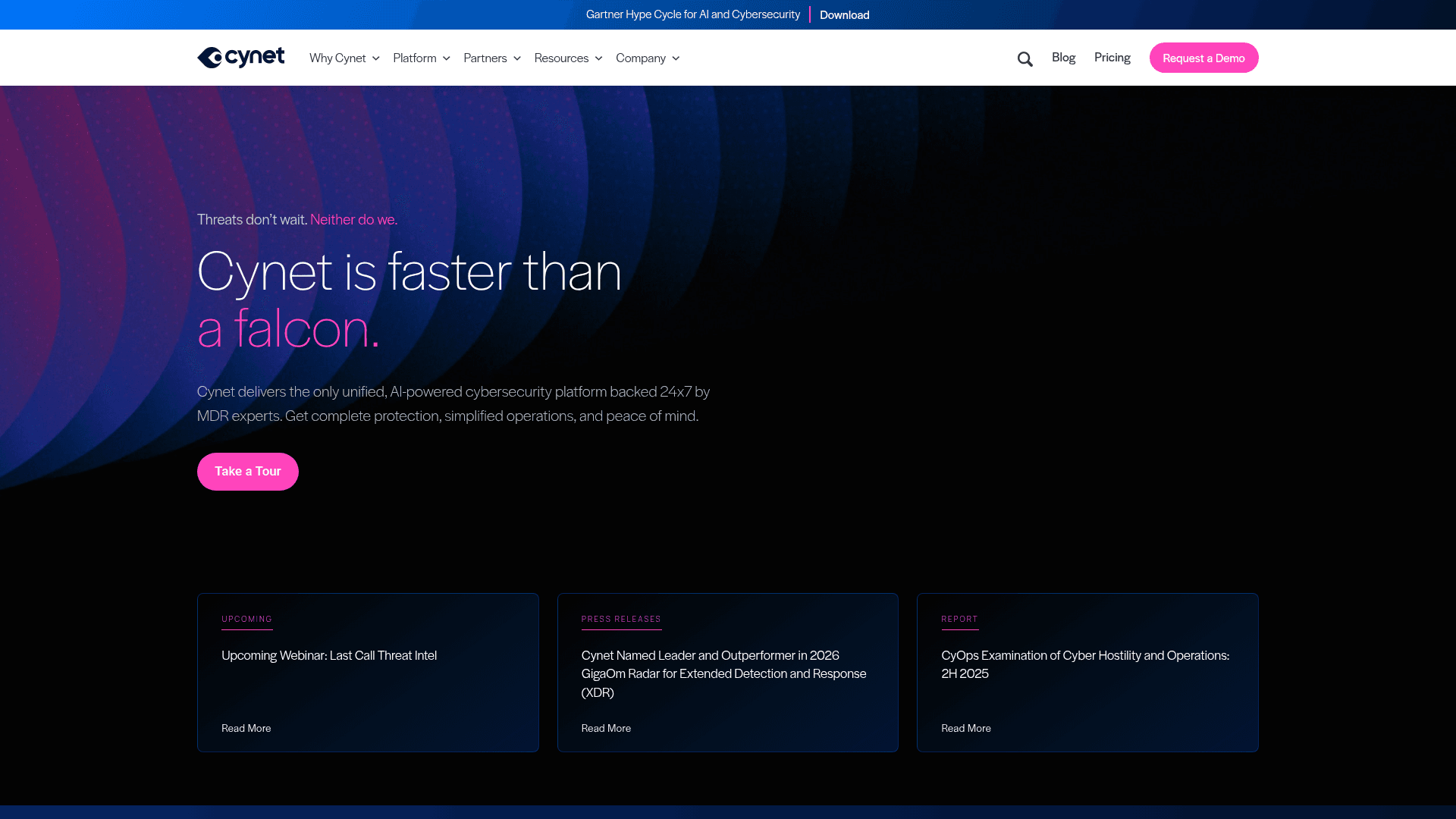Viewport: 1456px width, 819px height.
Task: Open the Pricing page
Action: 1112,58
